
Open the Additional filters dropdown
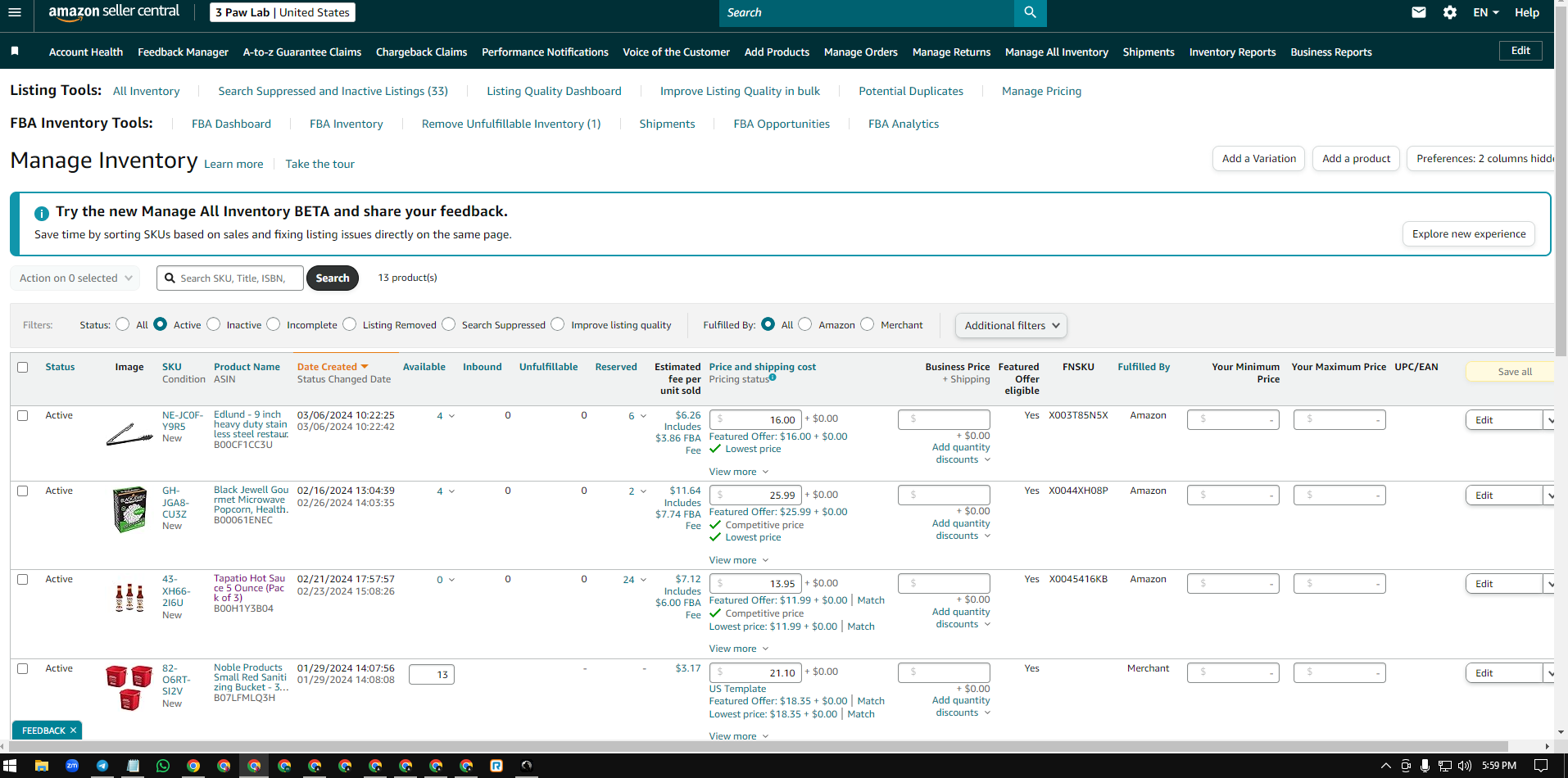pyautogui.click(x=1011, y=325)
